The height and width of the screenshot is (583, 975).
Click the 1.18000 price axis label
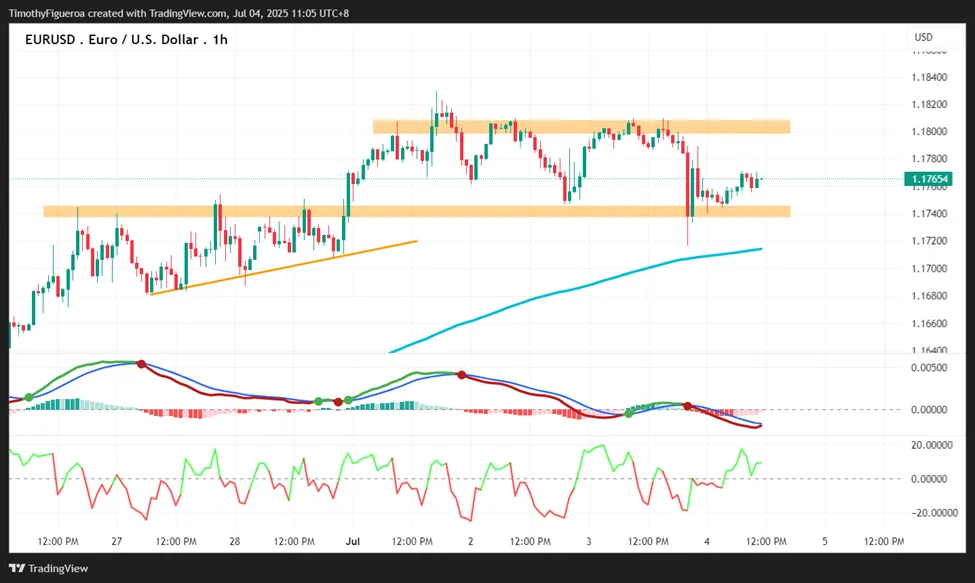[x=929, y=131]
